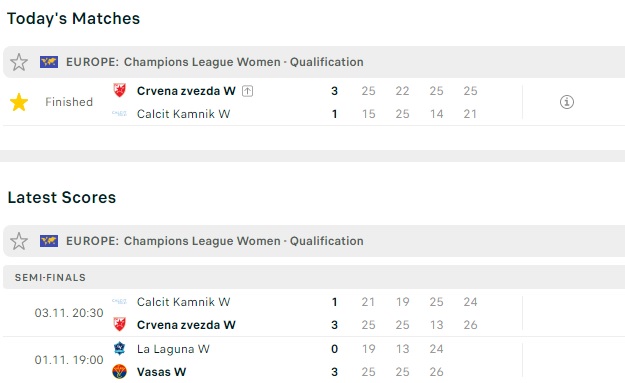This screenshot has width=625, height=383.
Task: Click Calcit Kamnik W name in today's match
Action: [183, 114]
